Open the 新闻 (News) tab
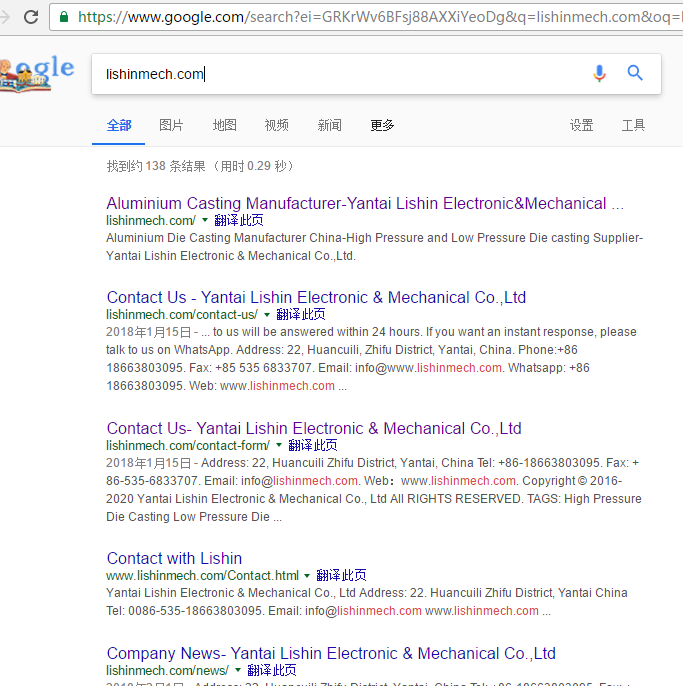Screen dimensions: 683x686 [329, 125]
